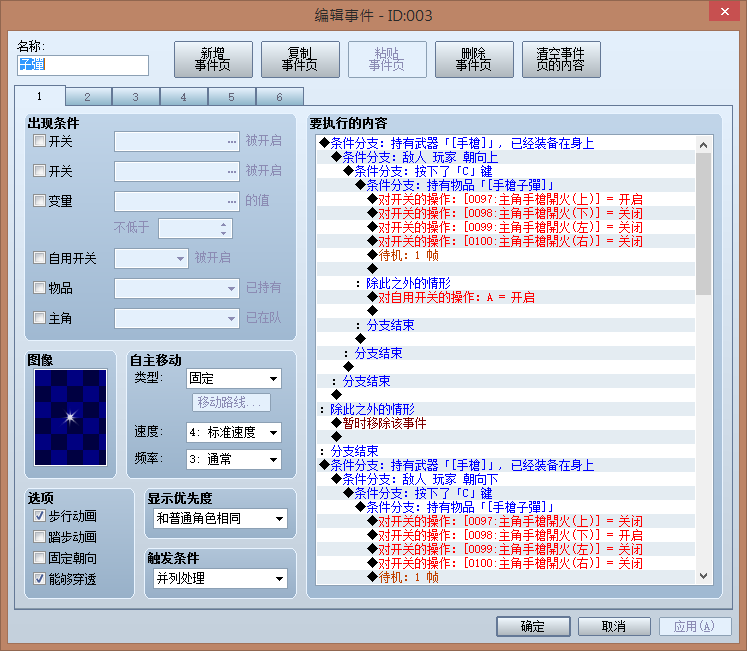The width and height of the screenshot is (747, 651).
Task: Click the 变量 selection field
Action: (177, 201)
